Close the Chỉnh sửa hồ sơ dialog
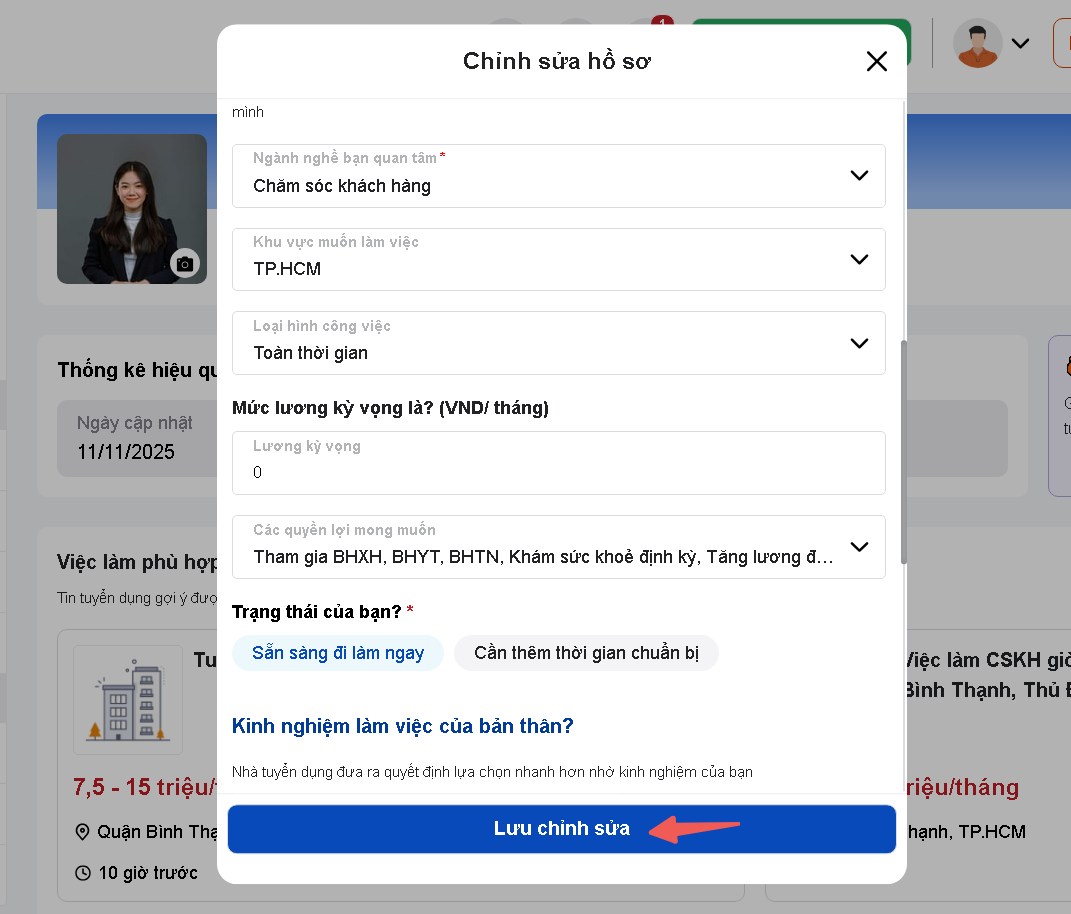The image size is (1071, 914). [876, 61]
